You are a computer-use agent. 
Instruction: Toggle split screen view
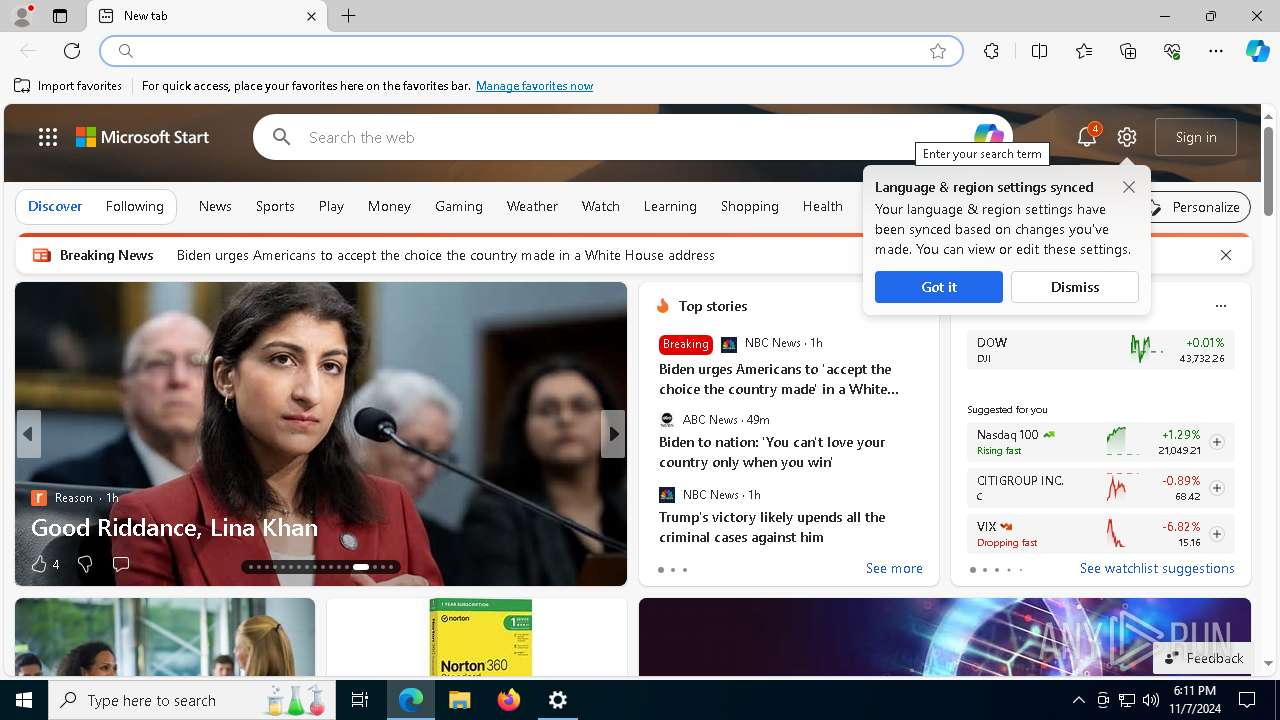pyautogui.click(x=1039, y=51)
